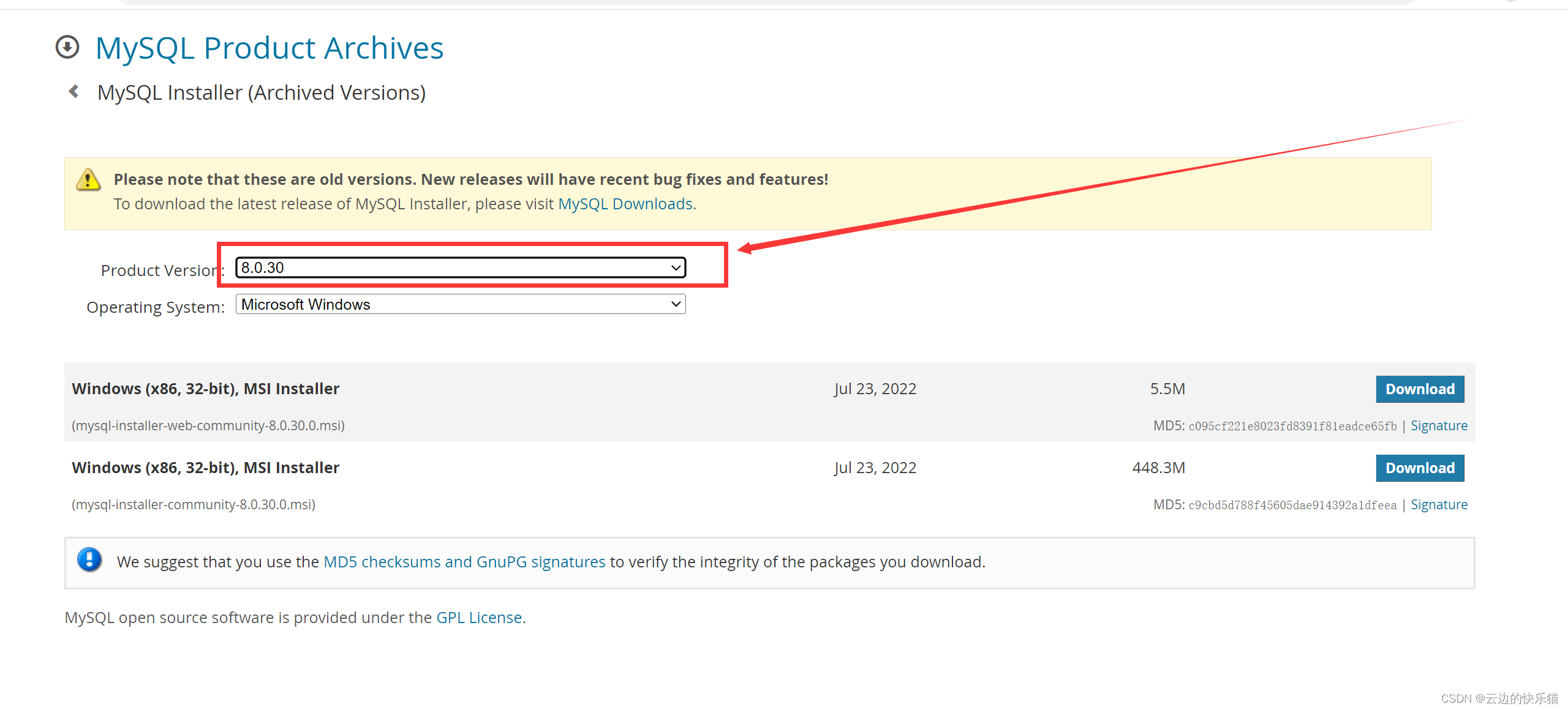This screenshot has height=710, width=1568.
Task: Click MD5 hash c9cbd5d788f45605dae914392a1dfeea
Action: tap(1292, 505)
